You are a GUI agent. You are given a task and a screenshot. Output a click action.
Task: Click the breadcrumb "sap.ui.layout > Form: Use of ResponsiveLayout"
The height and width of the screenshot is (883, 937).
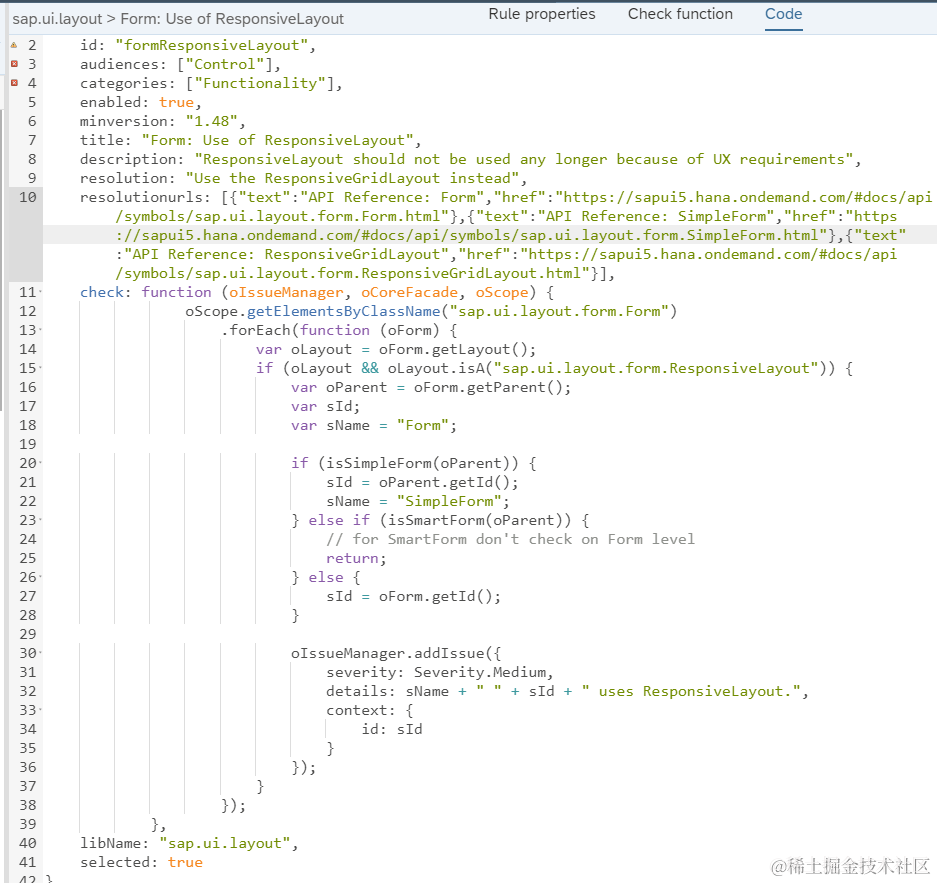pos(178,19)
